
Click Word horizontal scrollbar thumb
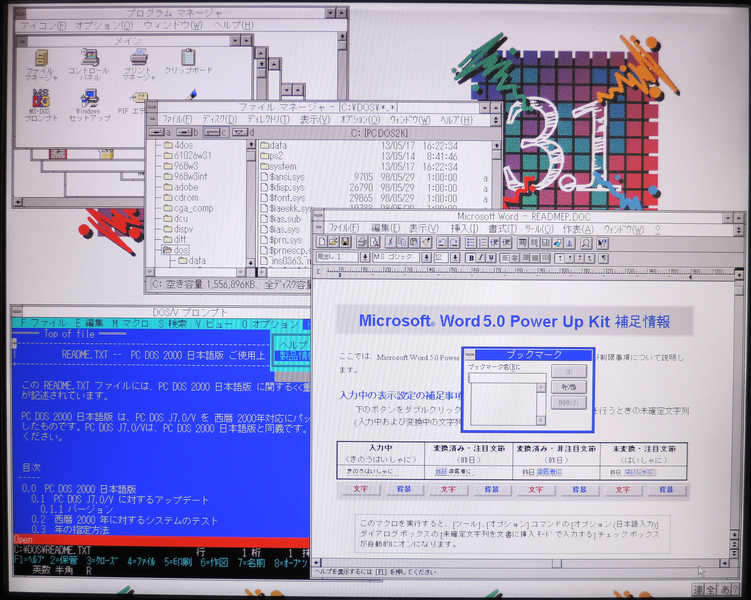(x=557, y=563)
